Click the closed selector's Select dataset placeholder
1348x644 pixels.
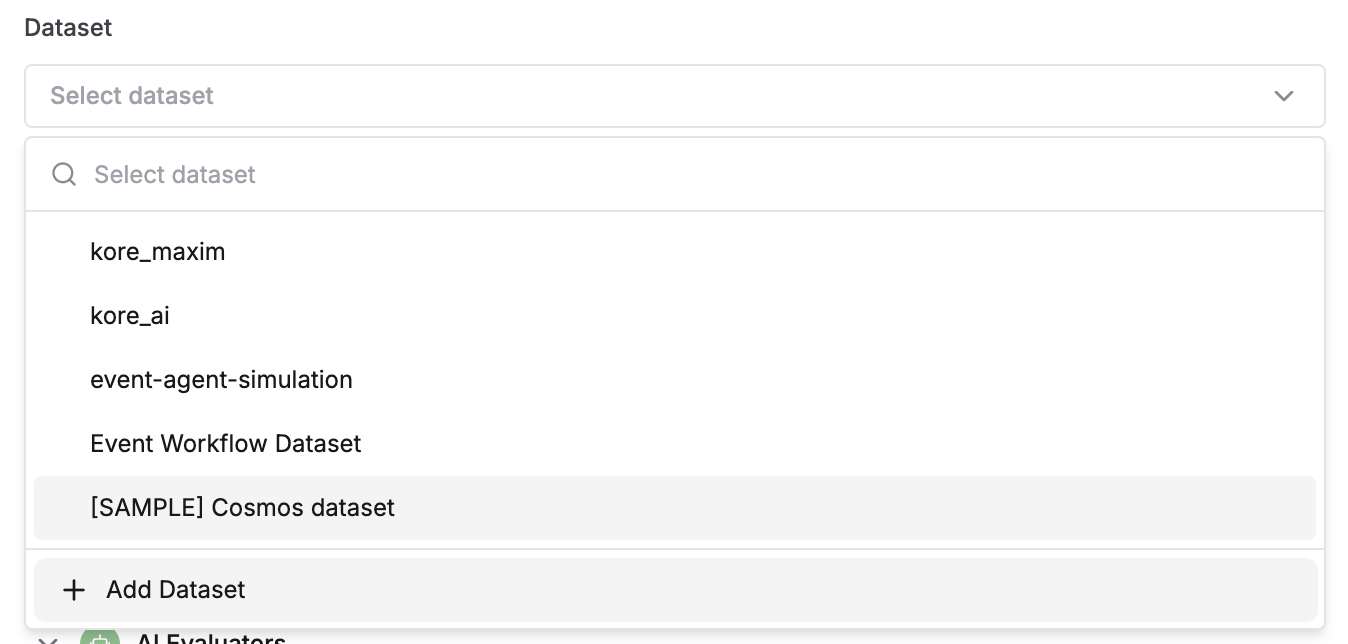coord(132,96)
